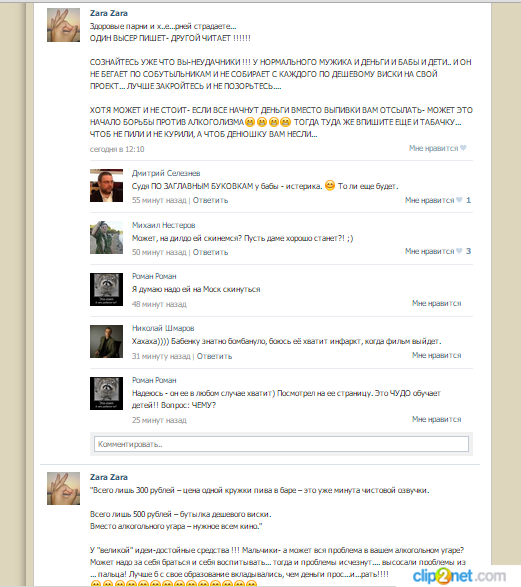
Task: Like Роман Роман's comment posted 48 minutes ago
Action: [436, 303]
